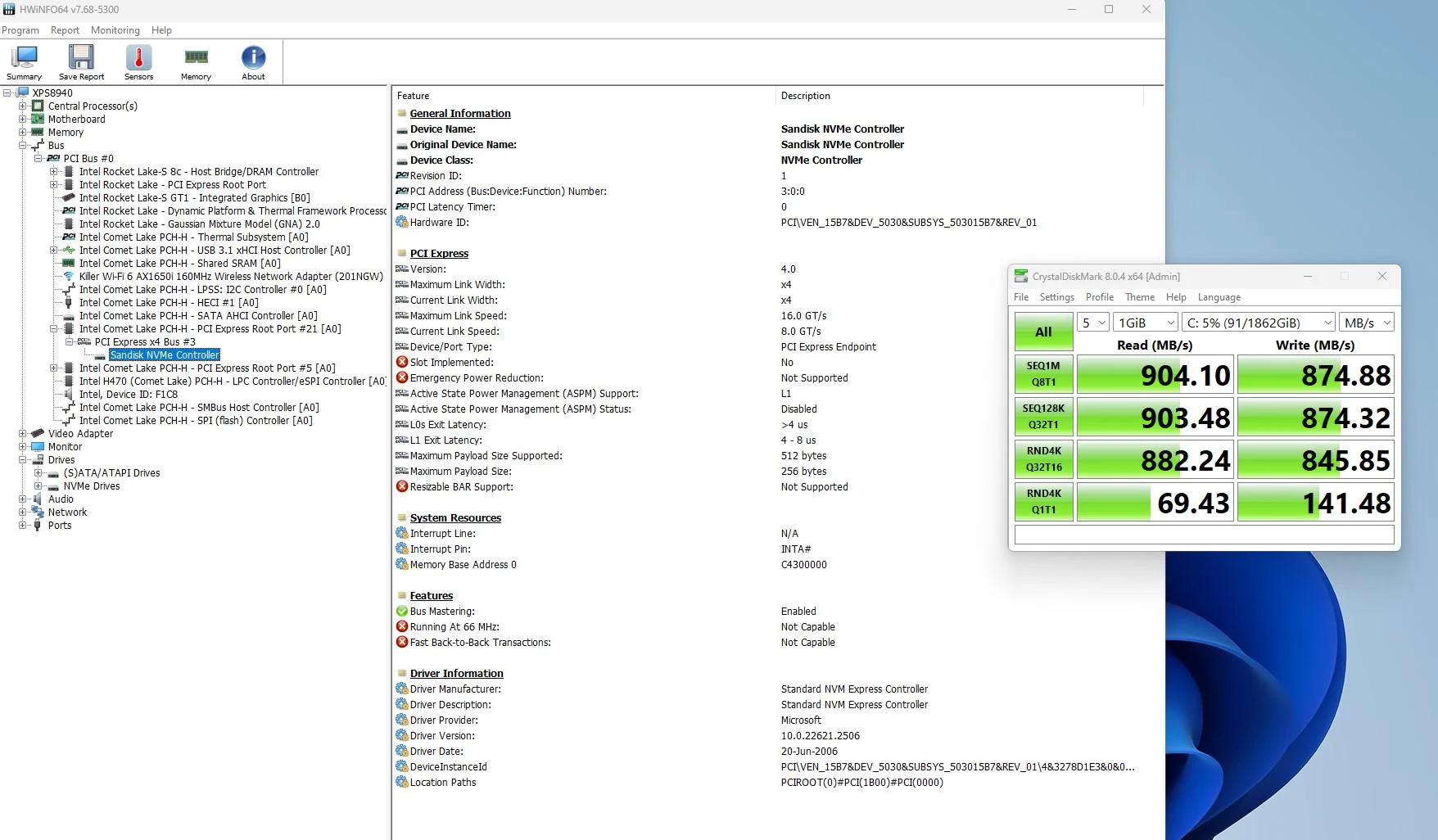Image resolution: width=1438 pixels, height=840 pixels.
Task: Open the Sensors thermometer icon
Action: [x=138, y=57]
